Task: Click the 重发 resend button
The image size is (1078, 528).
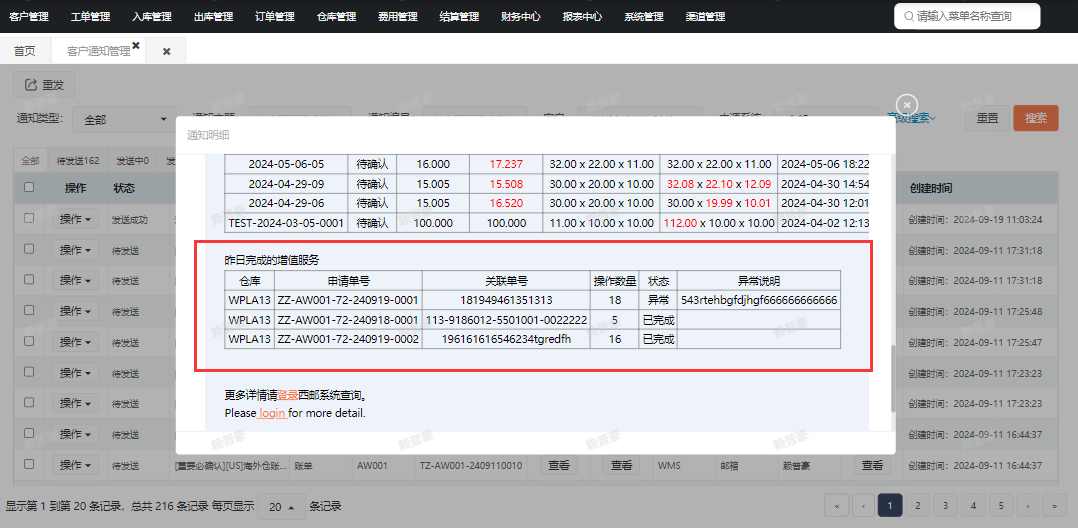Action: [x=44, y=85]
